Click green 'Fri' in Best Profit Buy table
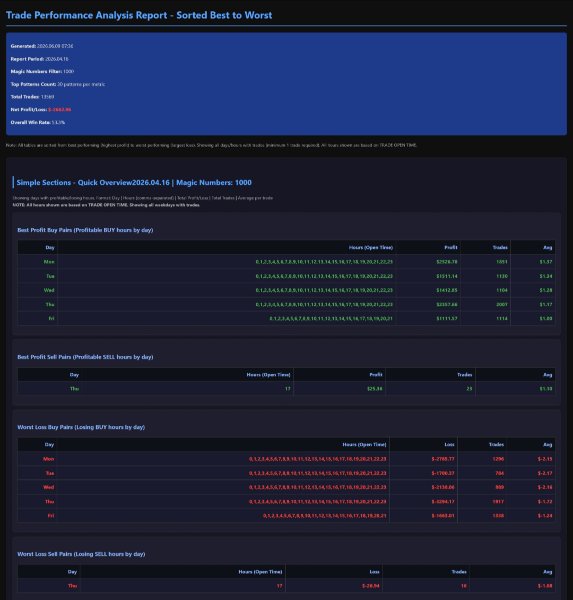Viewport: 573px width, 600px height. pos(51,318)
